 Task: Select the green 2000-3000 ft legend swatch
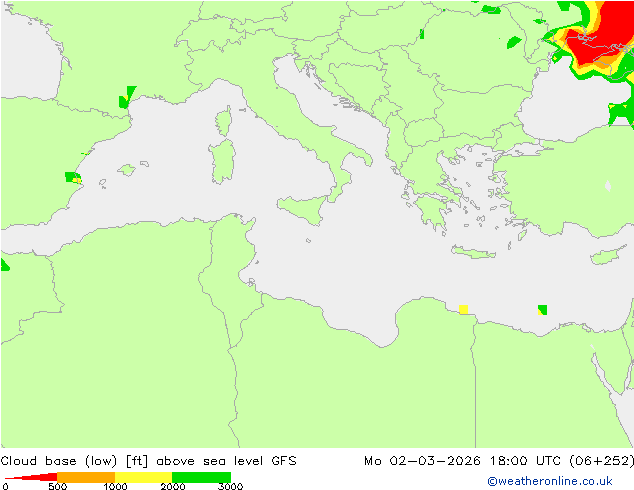click(x=201, y=477)
